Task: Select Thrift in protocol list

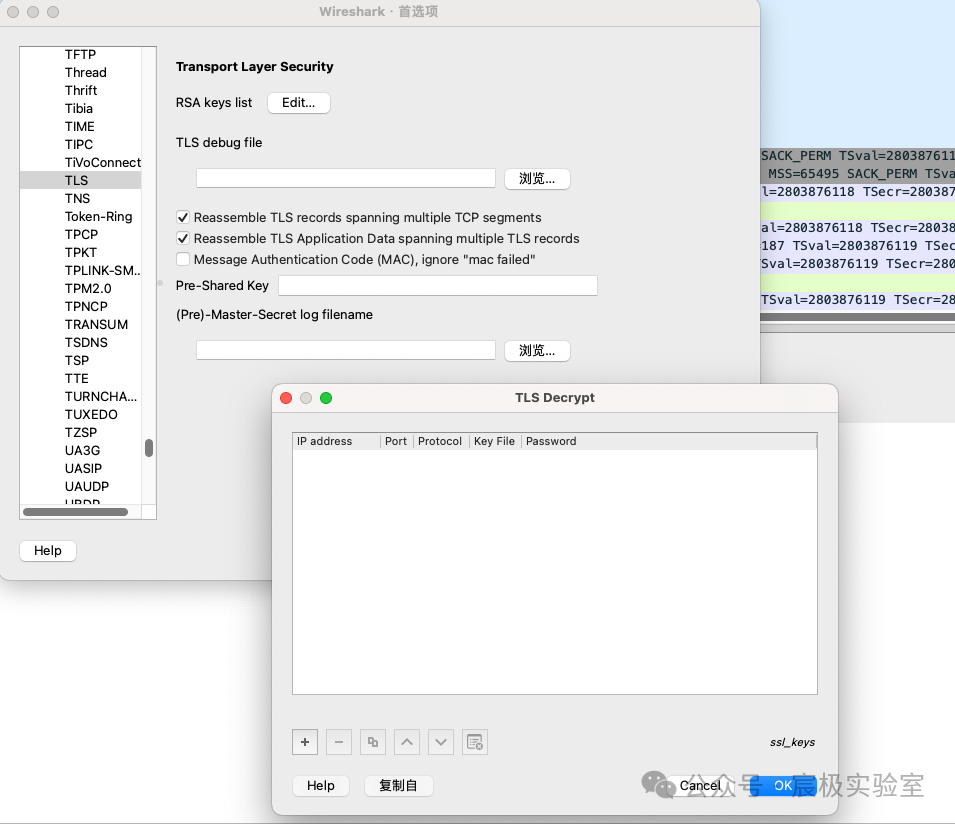Action: [x=80, y=91]
